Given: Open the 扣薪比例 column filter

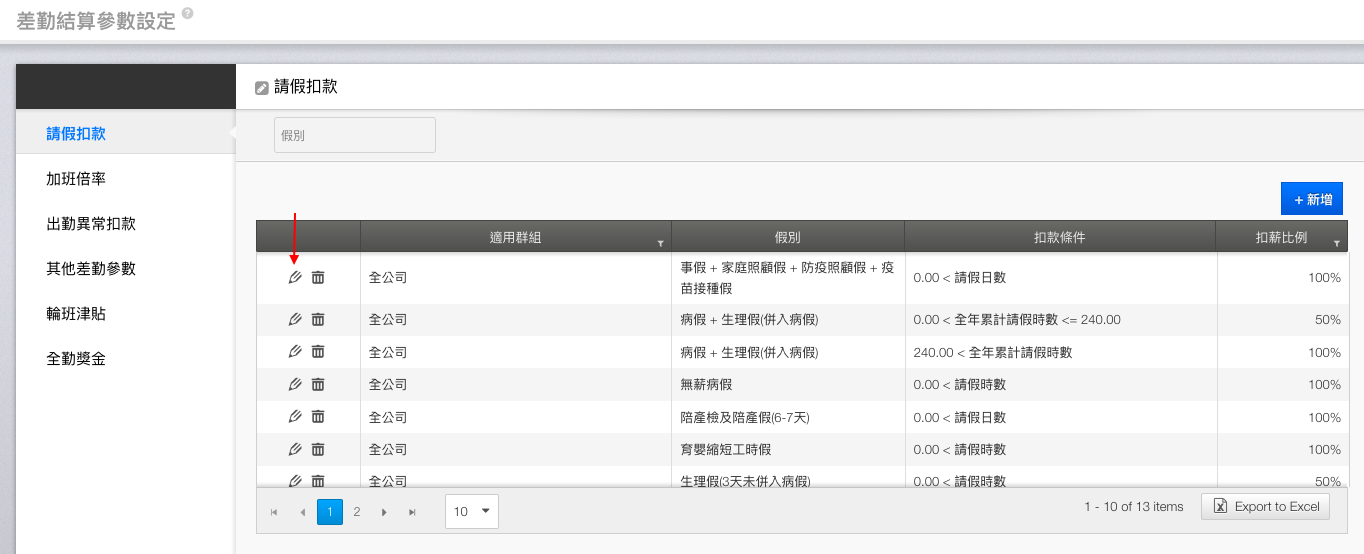Looking at the screenshot, I should [x=1336, y=243].
